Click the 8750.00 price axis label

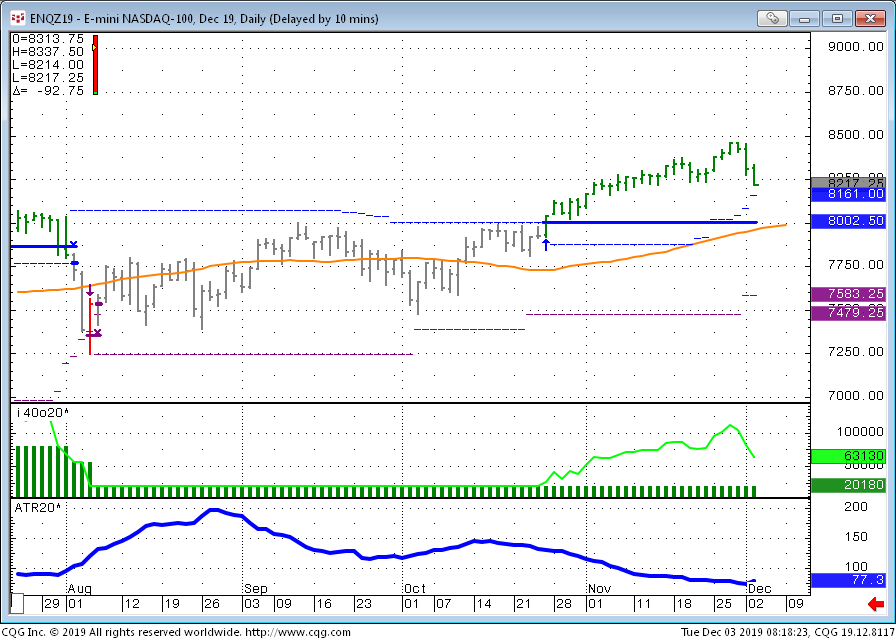tap(856, 91)
